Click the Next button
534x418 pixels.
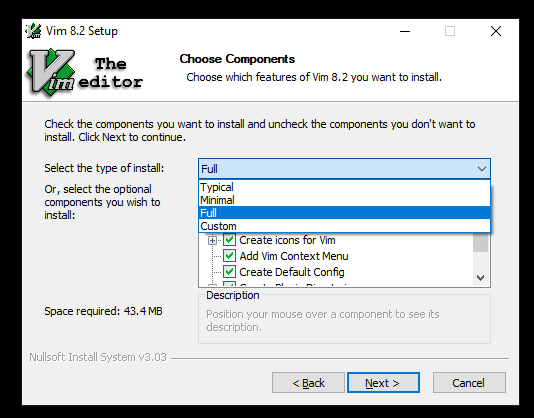(383, 383)
